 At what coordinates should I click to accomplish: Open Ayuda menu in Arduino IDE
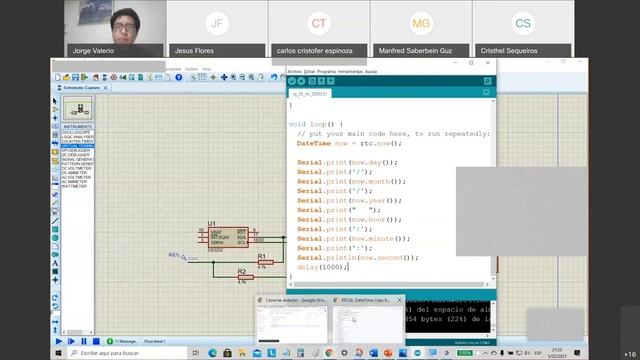tap(371, 71)
